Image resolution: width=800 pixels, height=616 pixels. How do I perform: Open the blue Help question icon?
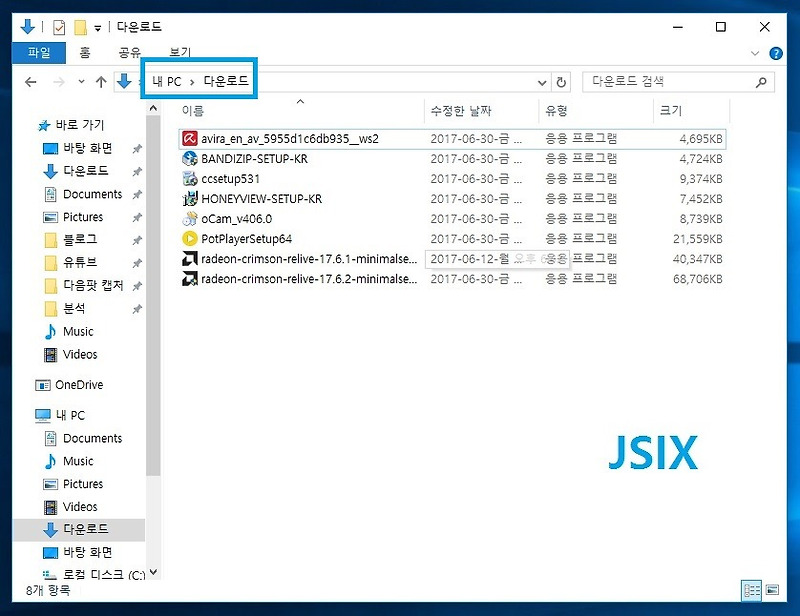point(776,53)
